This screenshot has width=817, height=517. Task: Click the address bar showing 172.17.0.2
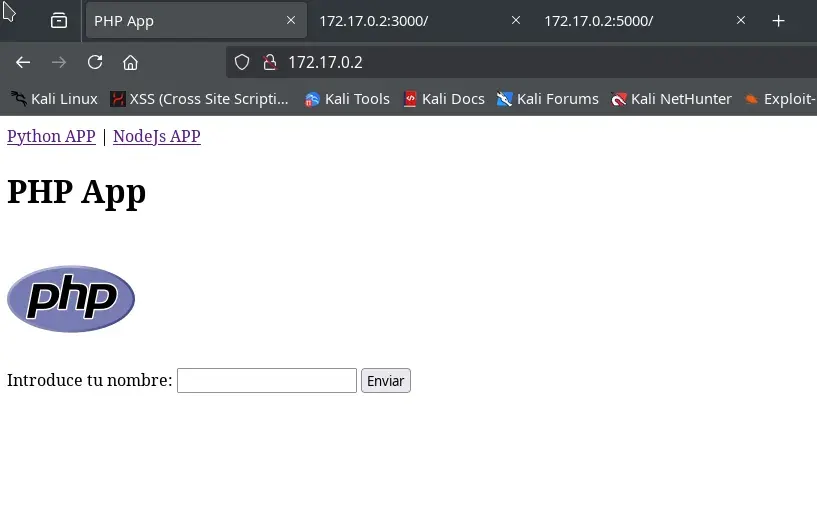[521, 63]
